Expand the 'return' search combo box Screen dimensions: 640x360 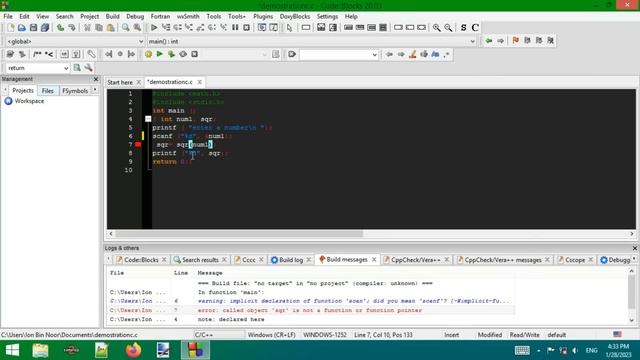coord(66,68)
